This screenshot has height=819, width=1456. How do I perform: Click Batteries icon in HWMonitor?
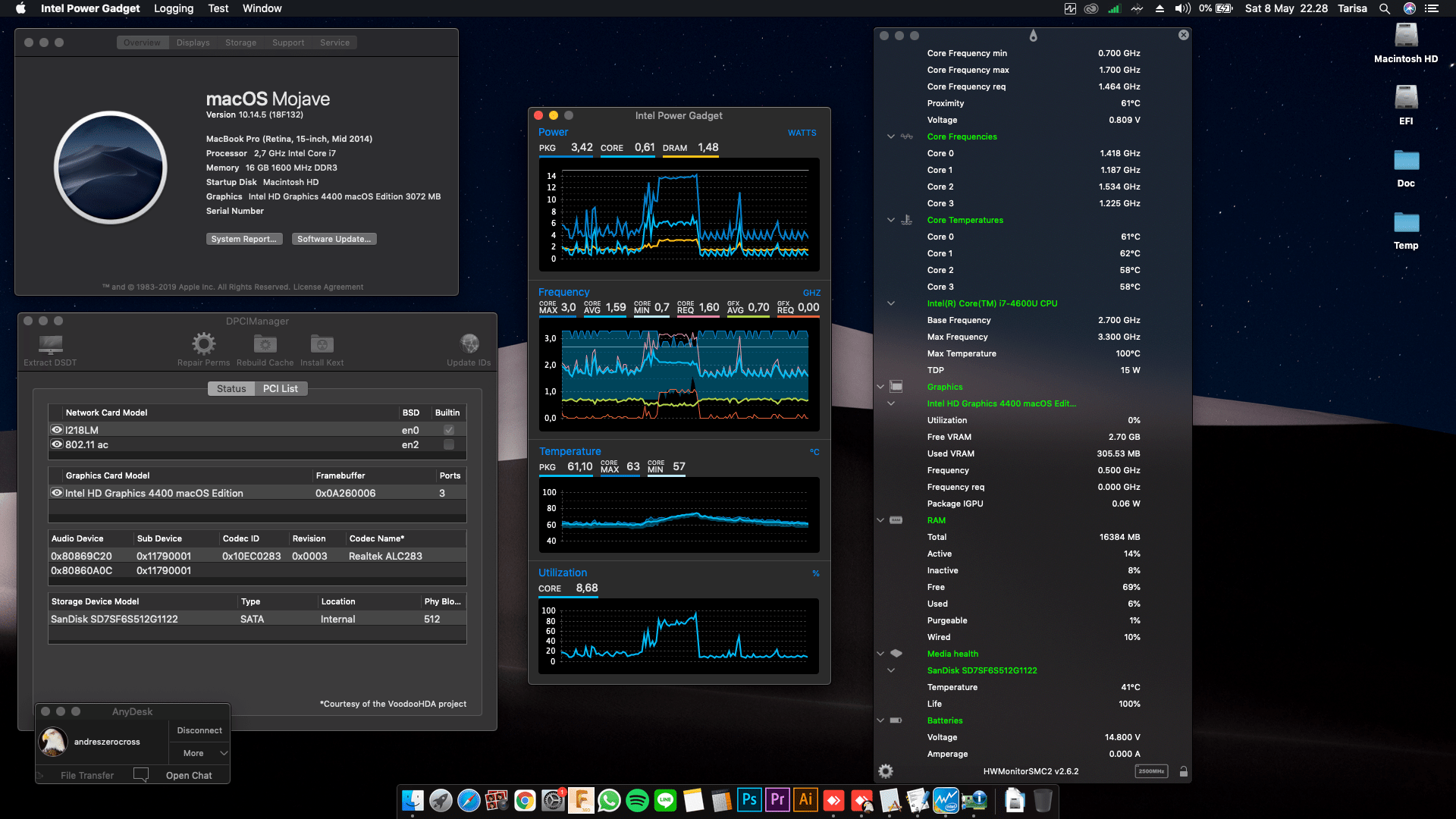pos(896,720)
